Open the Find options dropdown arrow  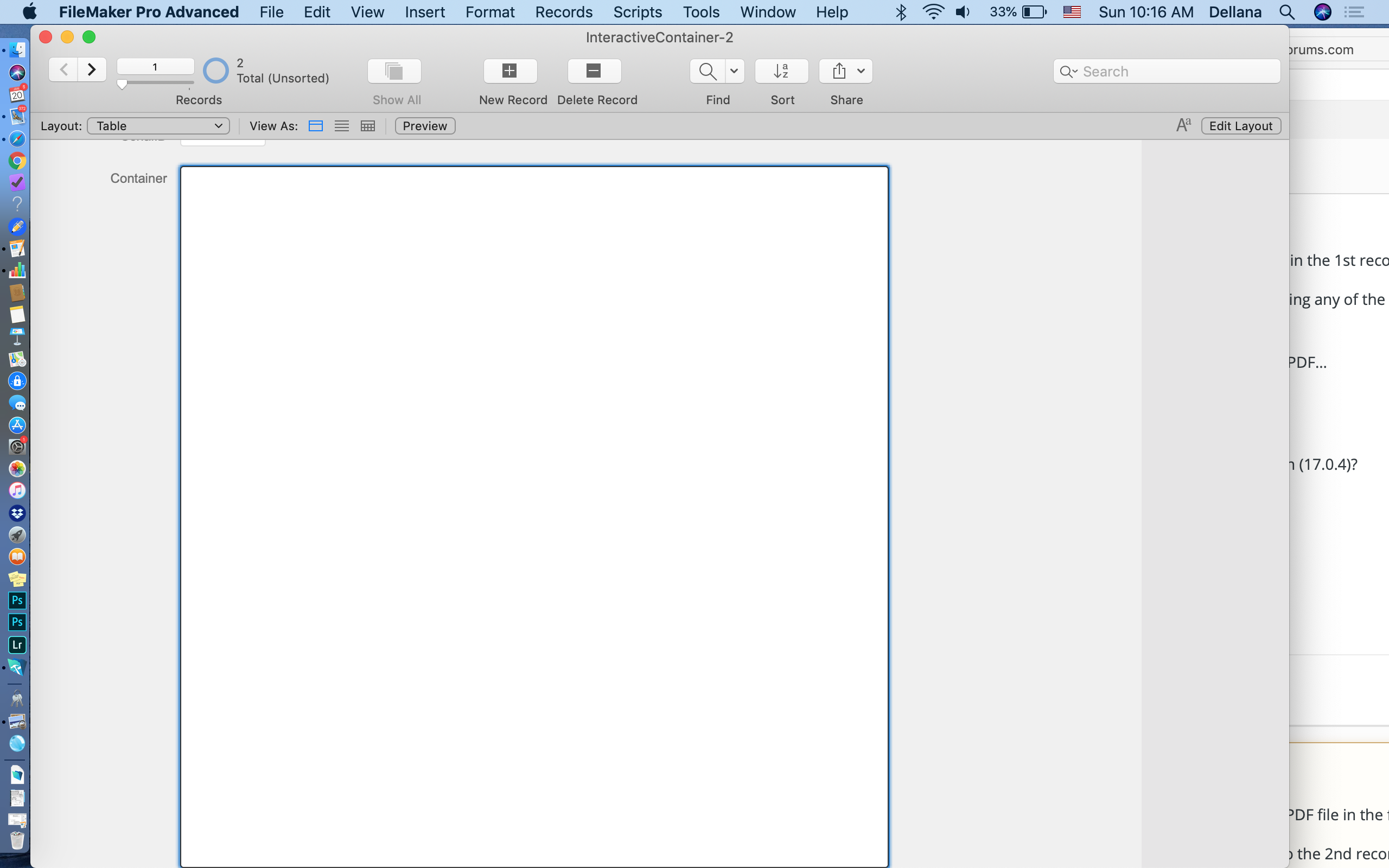(734, 71)
